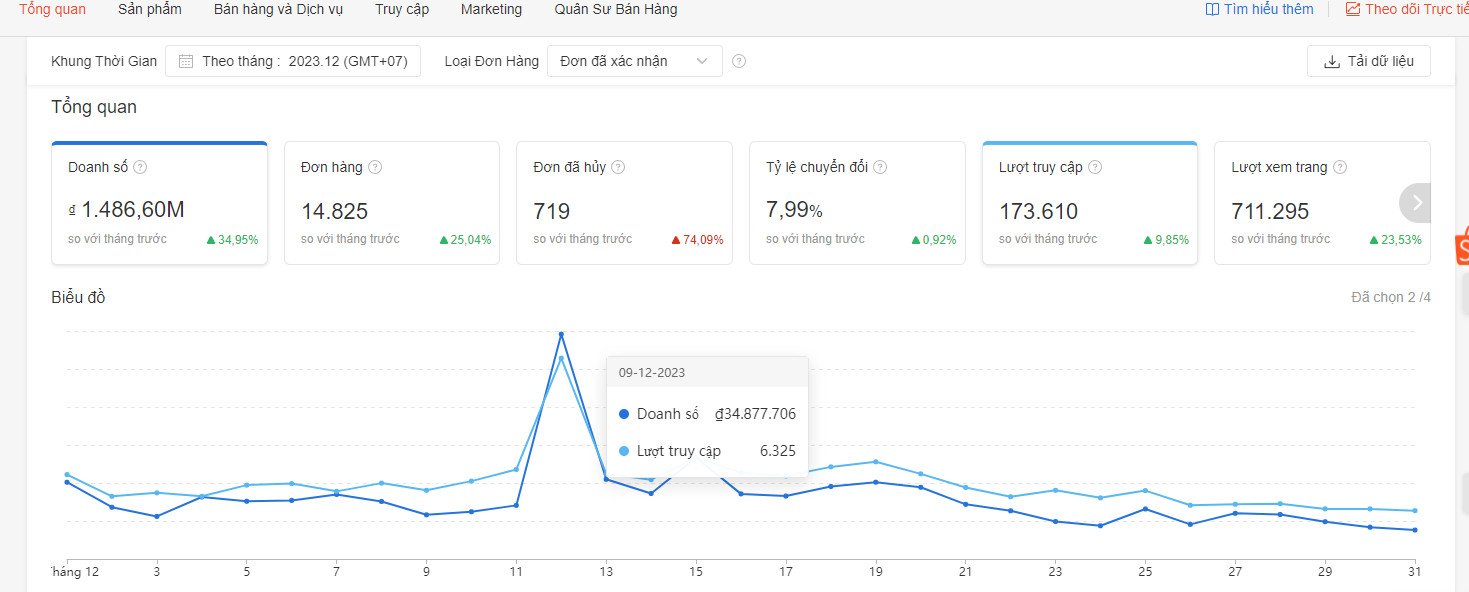Viewport: 1469px width, 592px height.
Task: Click help icon after order type dropdown
Action: click(739, 61)
